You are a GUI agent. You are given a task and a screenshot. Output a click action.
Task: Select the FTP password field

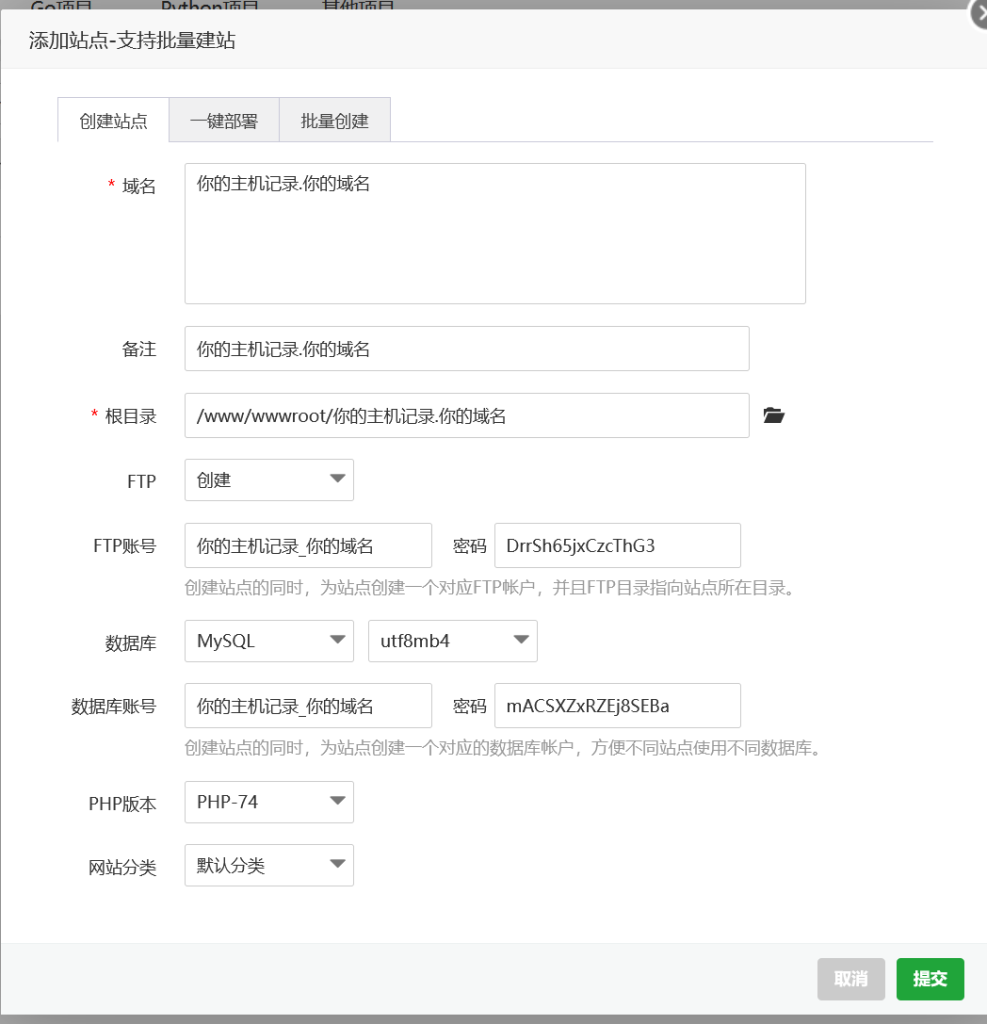(617, 546)
